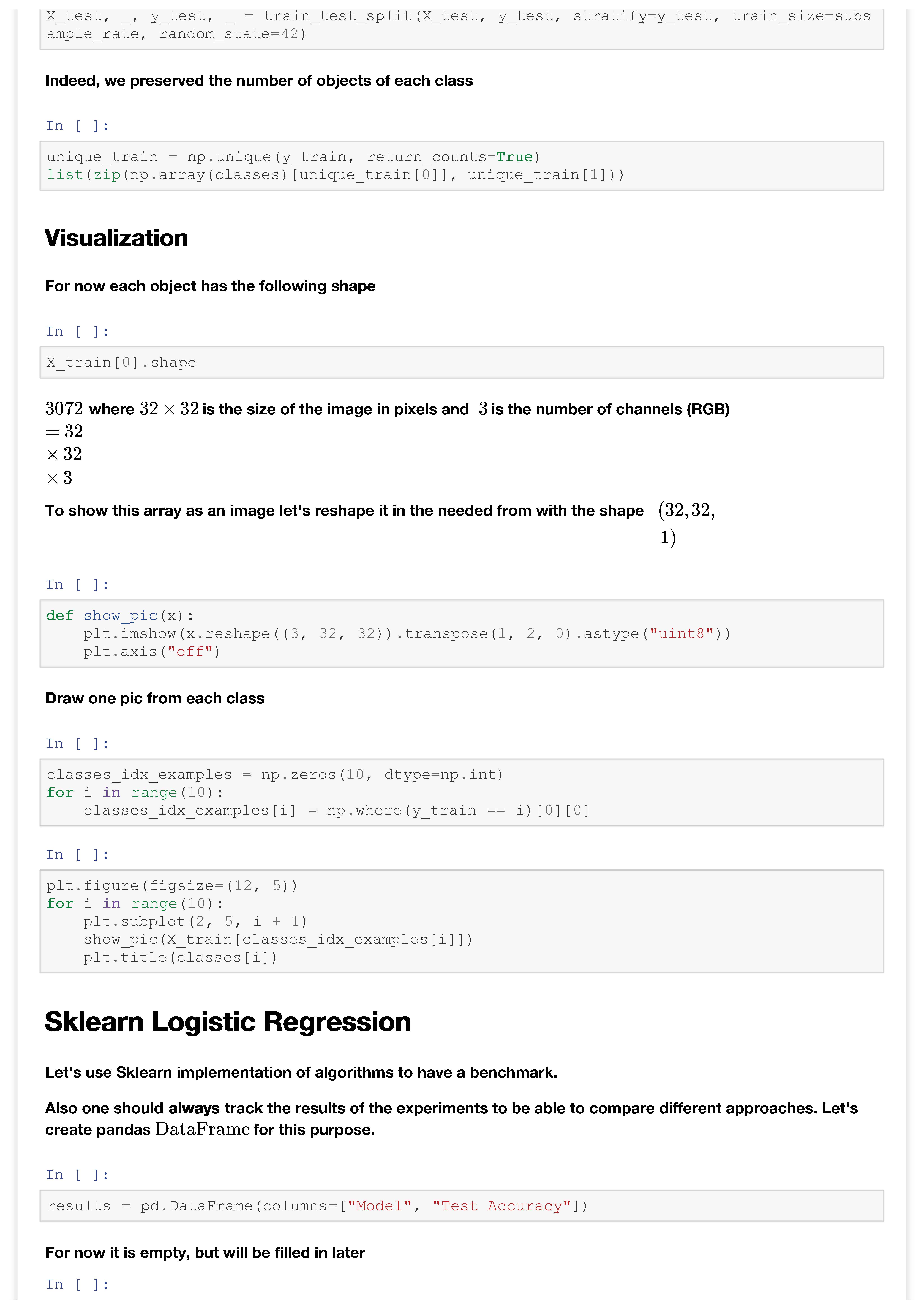Image resolution: width=924 pixels, height=1308 pixels.
Task: Click the prompt above the show_pic definition
Action: point(77,585)
